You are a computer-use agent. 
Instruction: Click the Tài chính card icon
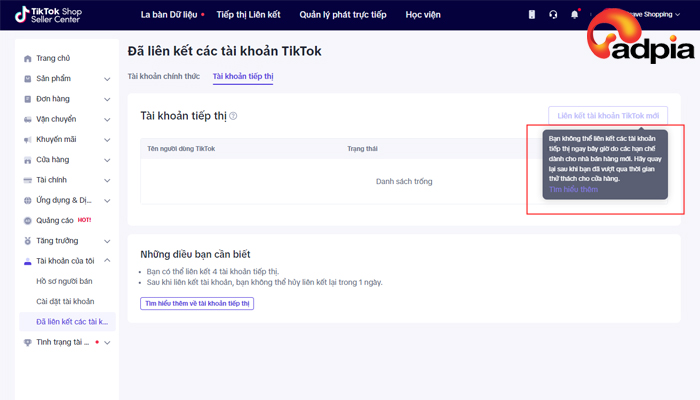pos(28,180)
